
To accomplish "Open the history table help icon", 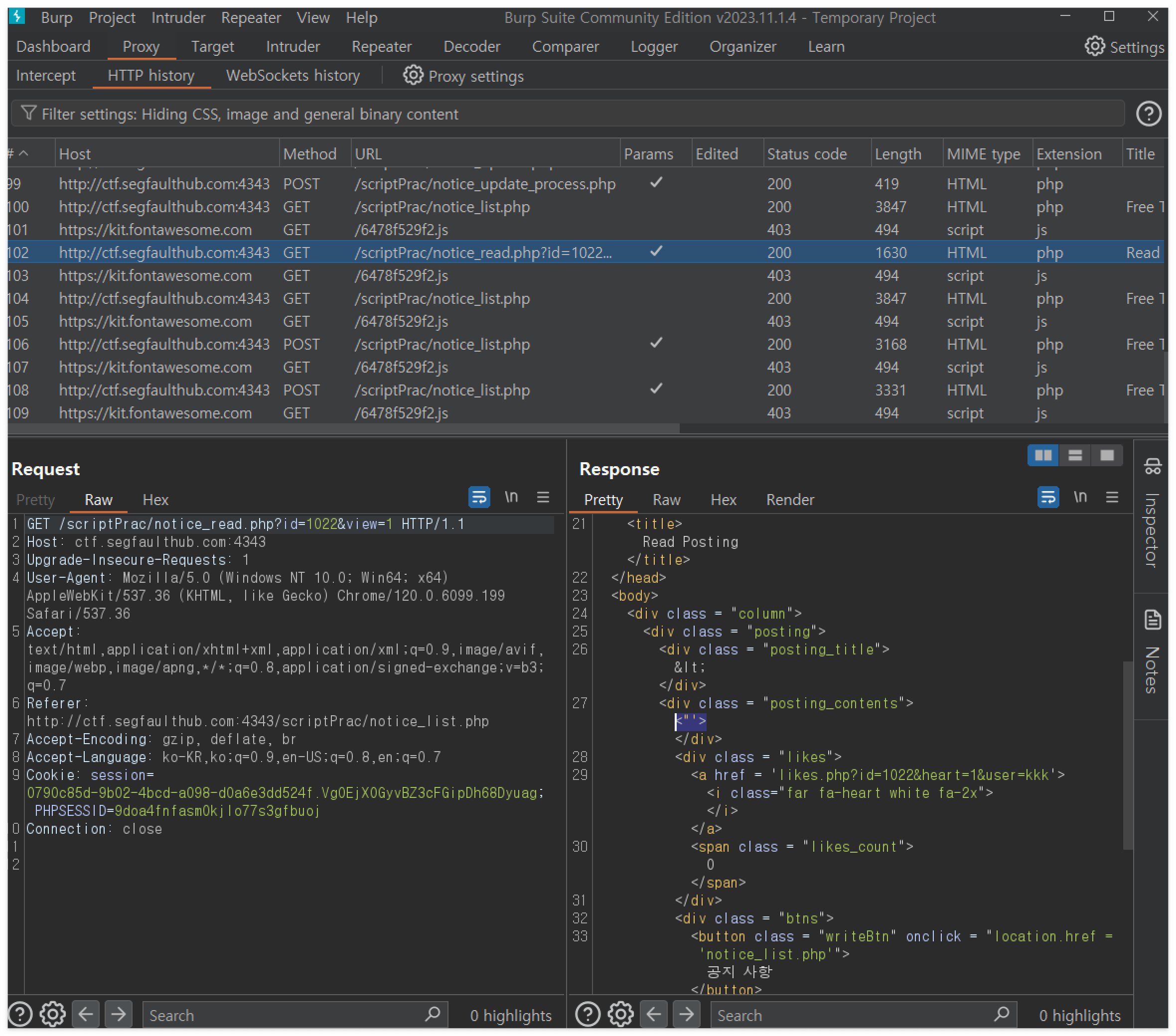I will 1149,114.
